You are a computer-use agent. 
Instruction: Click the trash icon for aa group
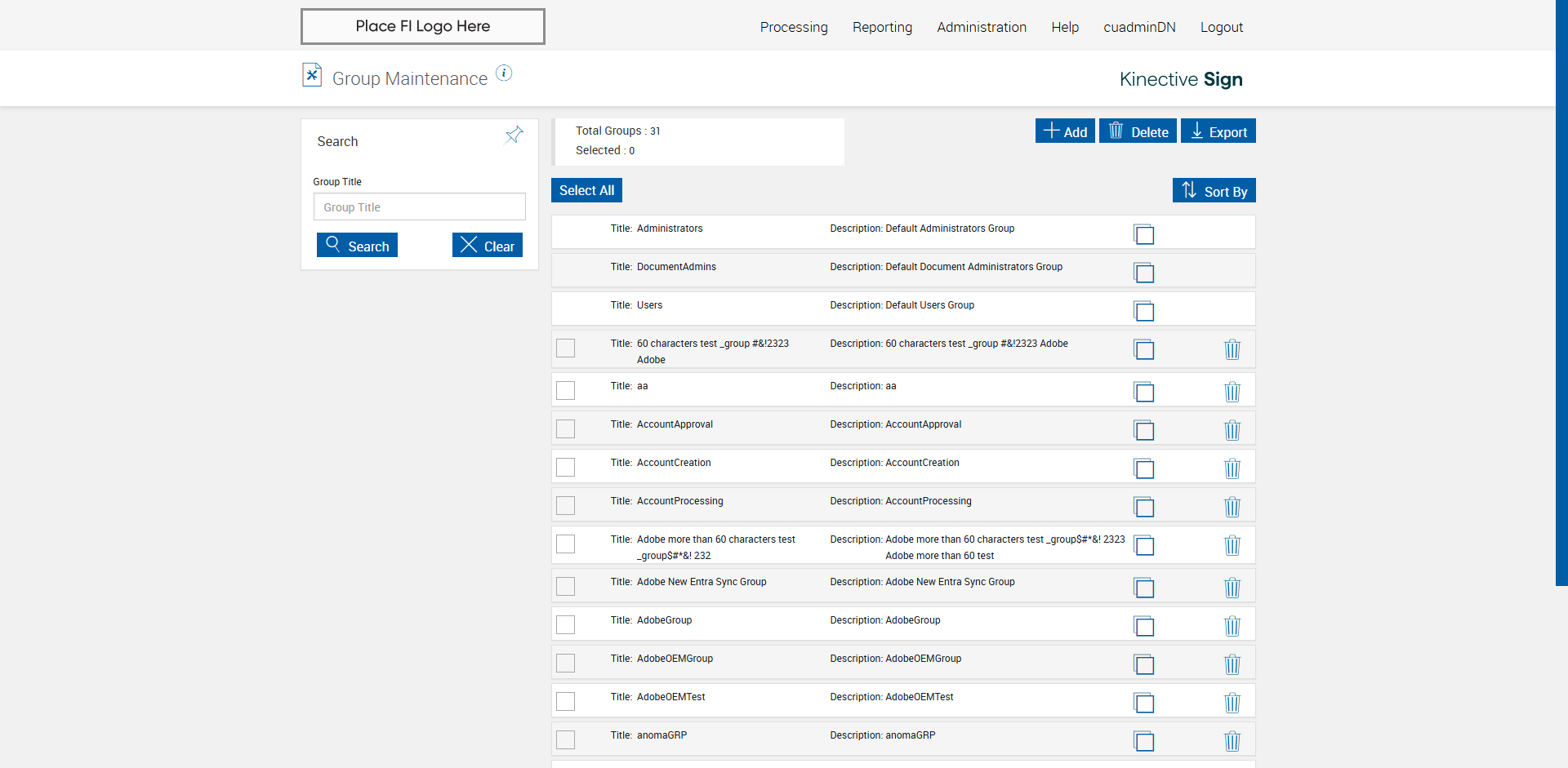(1232, 392)
